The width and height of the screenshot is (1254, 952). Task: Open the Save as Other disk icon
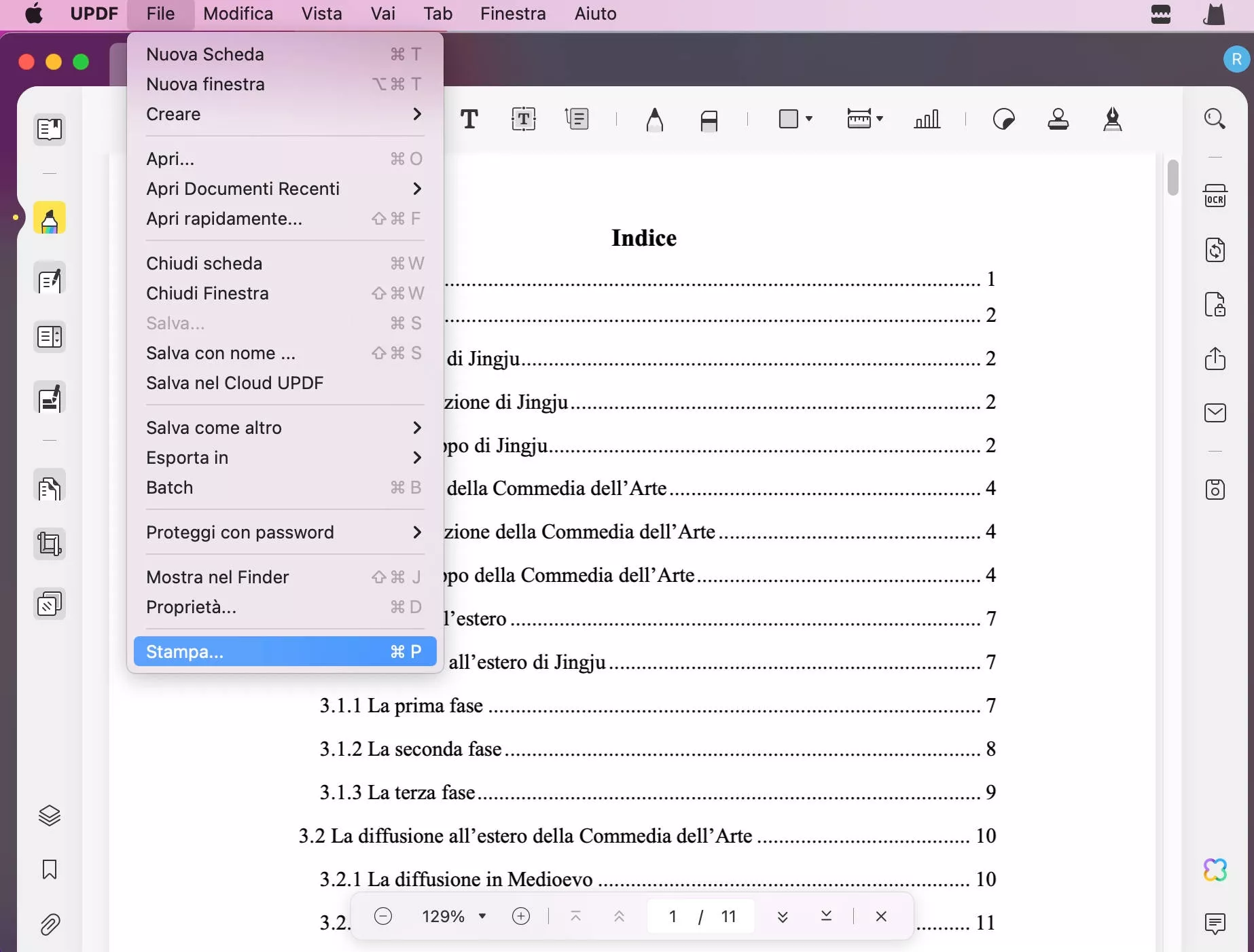[x=1215, y=490]
